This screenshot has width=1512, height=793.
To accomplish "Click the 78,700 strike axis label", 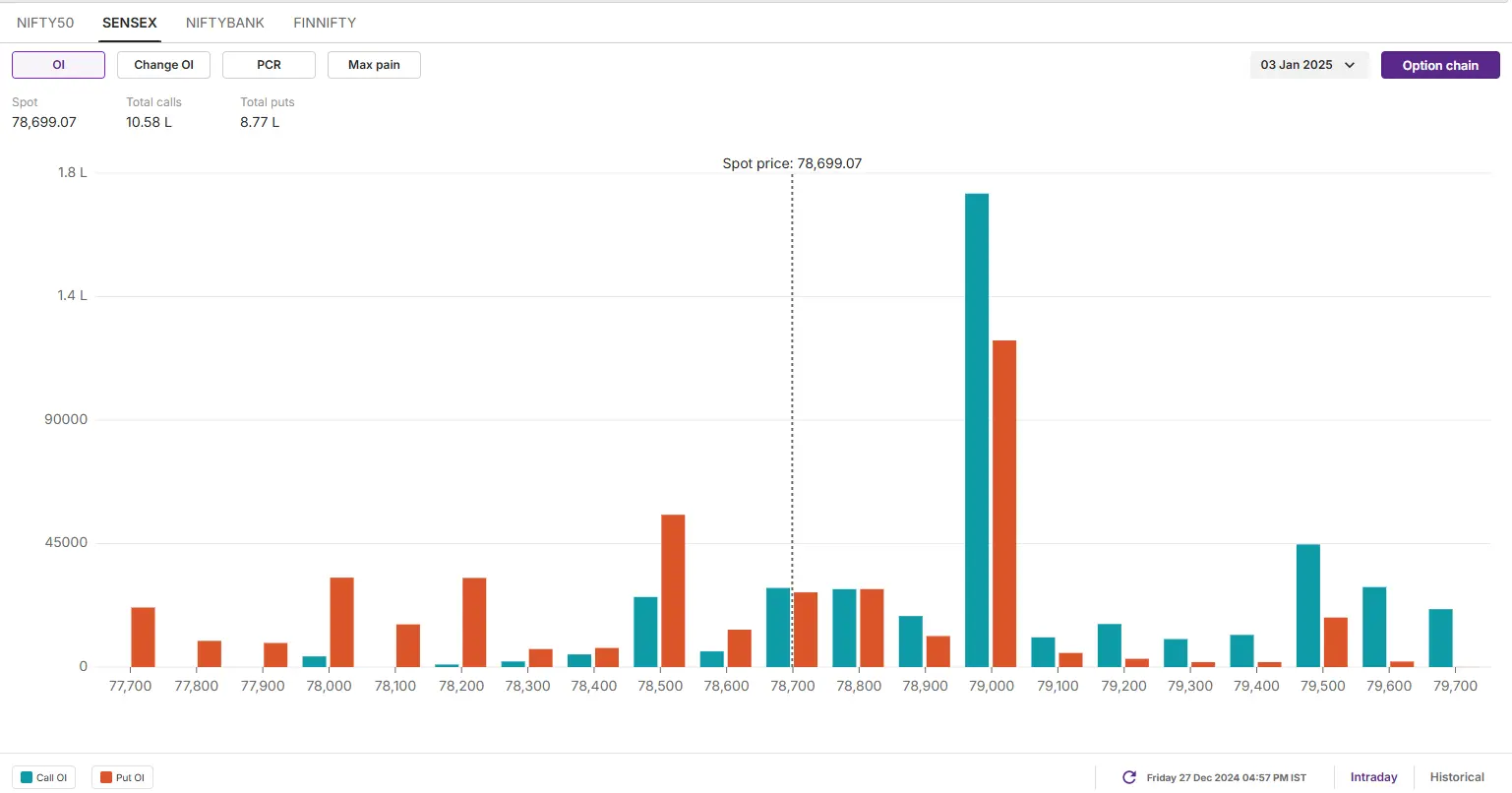I will [x=792, y=686].
